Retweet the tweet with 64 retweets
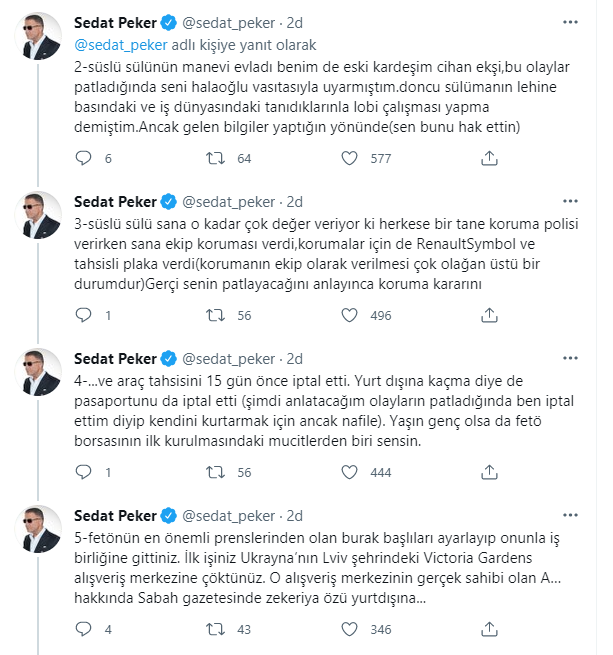The width and height of the screenshot is (613, 655). click(214, 158)
